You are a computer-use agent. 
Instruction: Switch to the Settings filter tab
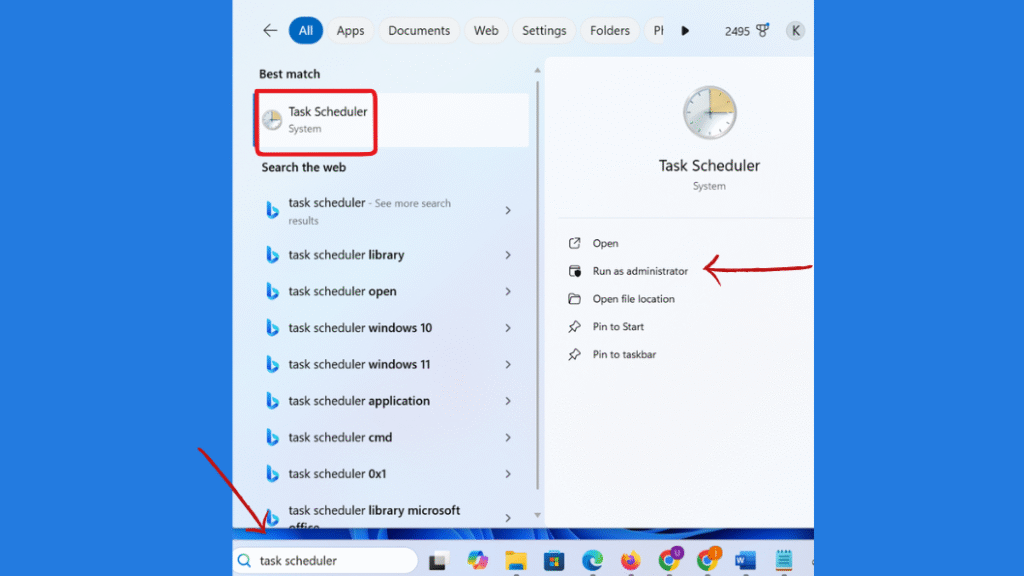tap(544, 31)
